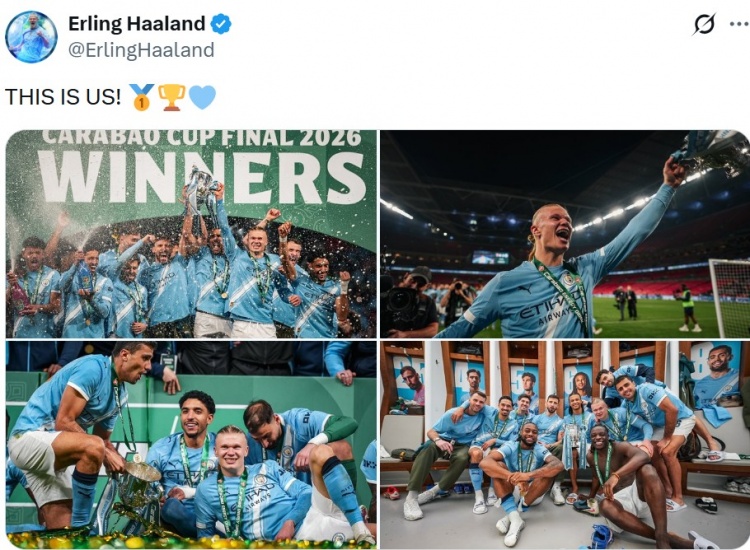The height and width of the screenshot is (550, 750).
Task: Open the three-dot more options menu
Action: point(739,24)
